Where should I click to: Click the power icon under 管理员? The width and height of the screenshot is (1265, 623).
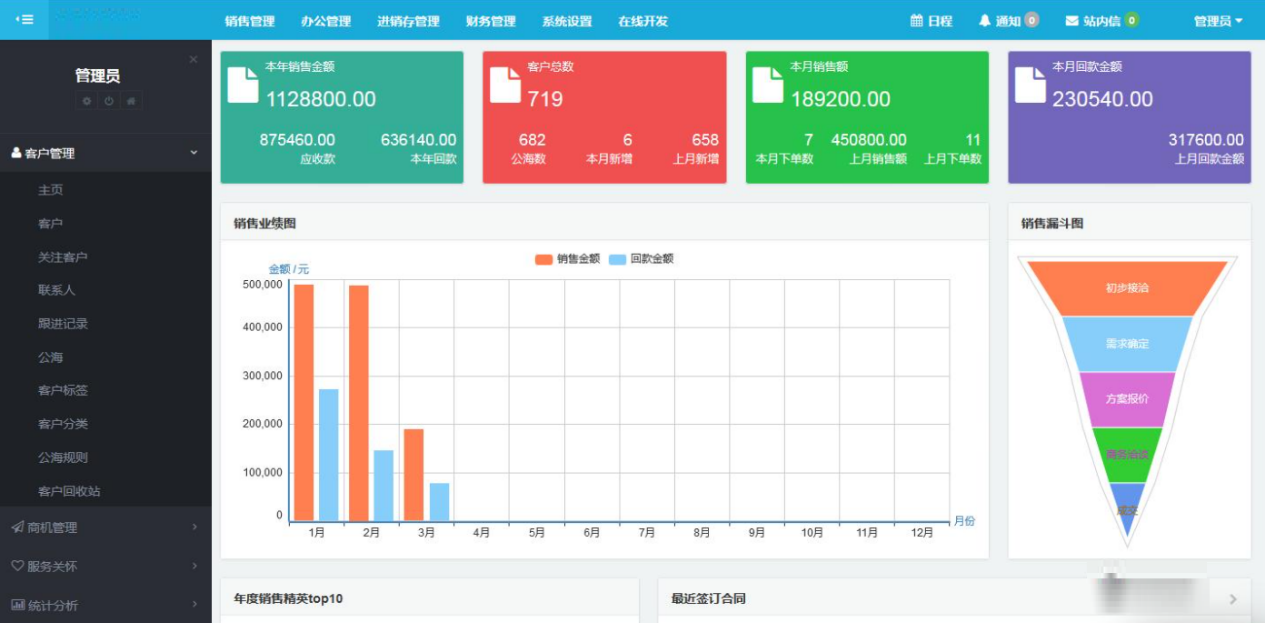click(109, 101)
